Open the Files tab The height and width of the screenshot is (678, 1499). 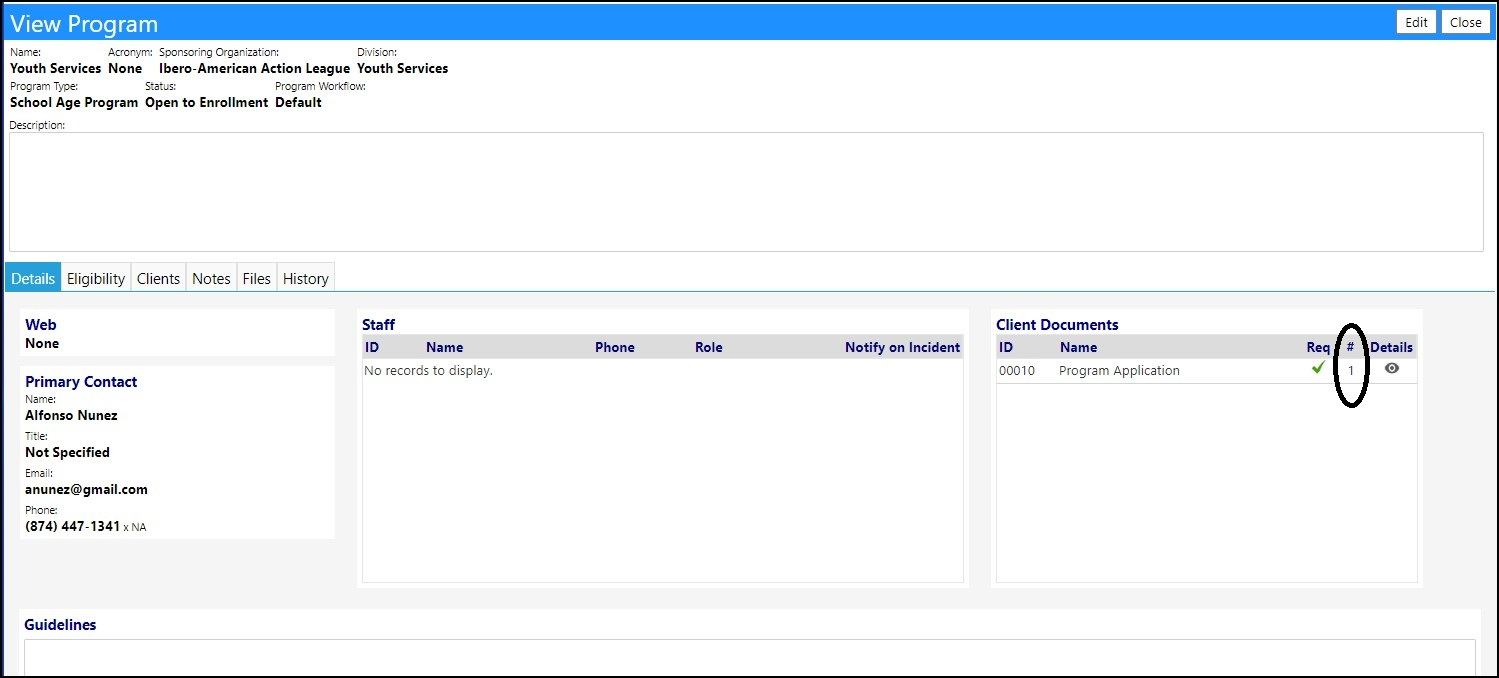point(257,278)
